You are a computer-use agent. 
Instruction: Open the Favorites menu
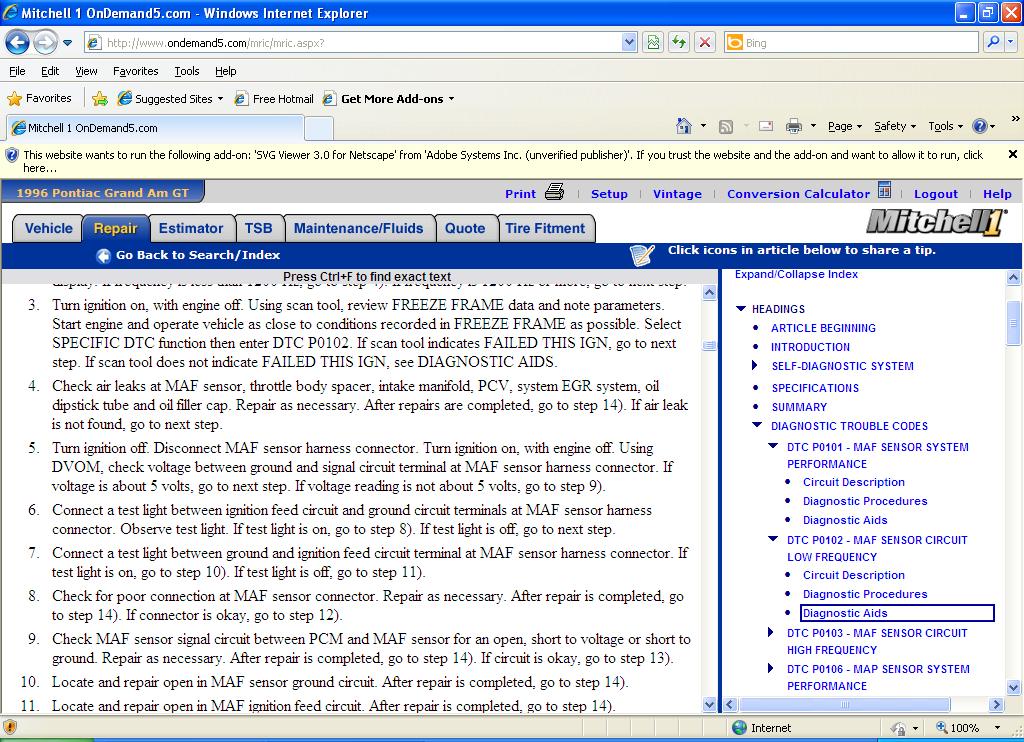tap(135, 71)
